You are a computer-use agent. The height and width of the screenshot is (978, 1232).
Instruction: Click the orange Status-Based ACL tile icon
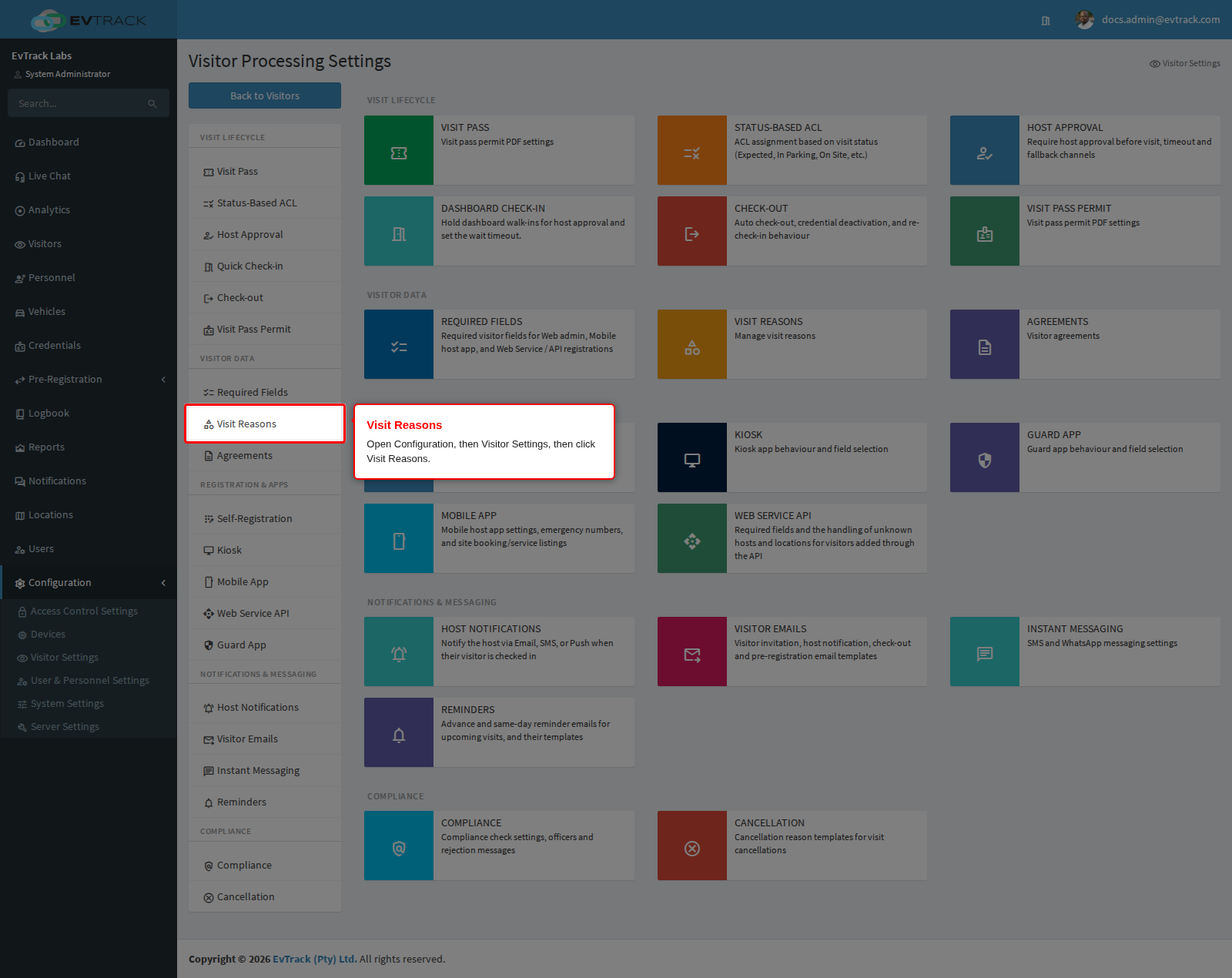(x=692, y=150)
